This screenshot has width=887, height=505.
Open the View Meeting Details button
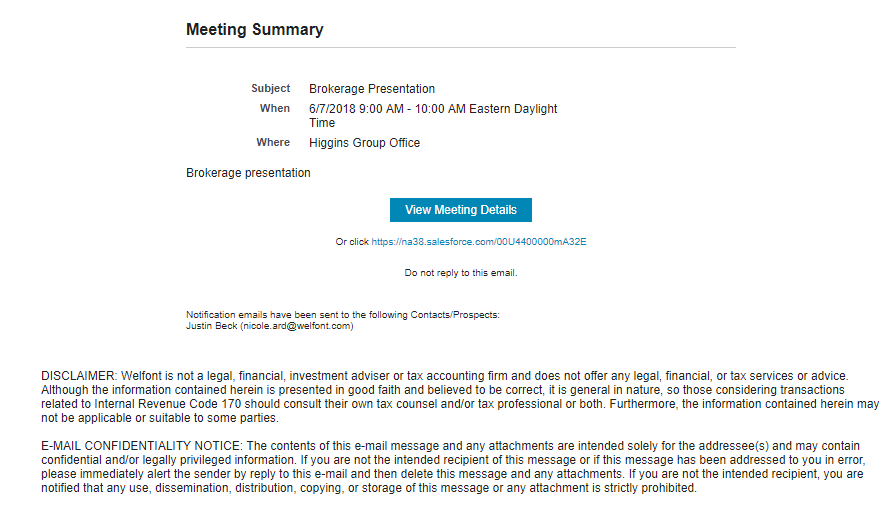click(460, 210)
